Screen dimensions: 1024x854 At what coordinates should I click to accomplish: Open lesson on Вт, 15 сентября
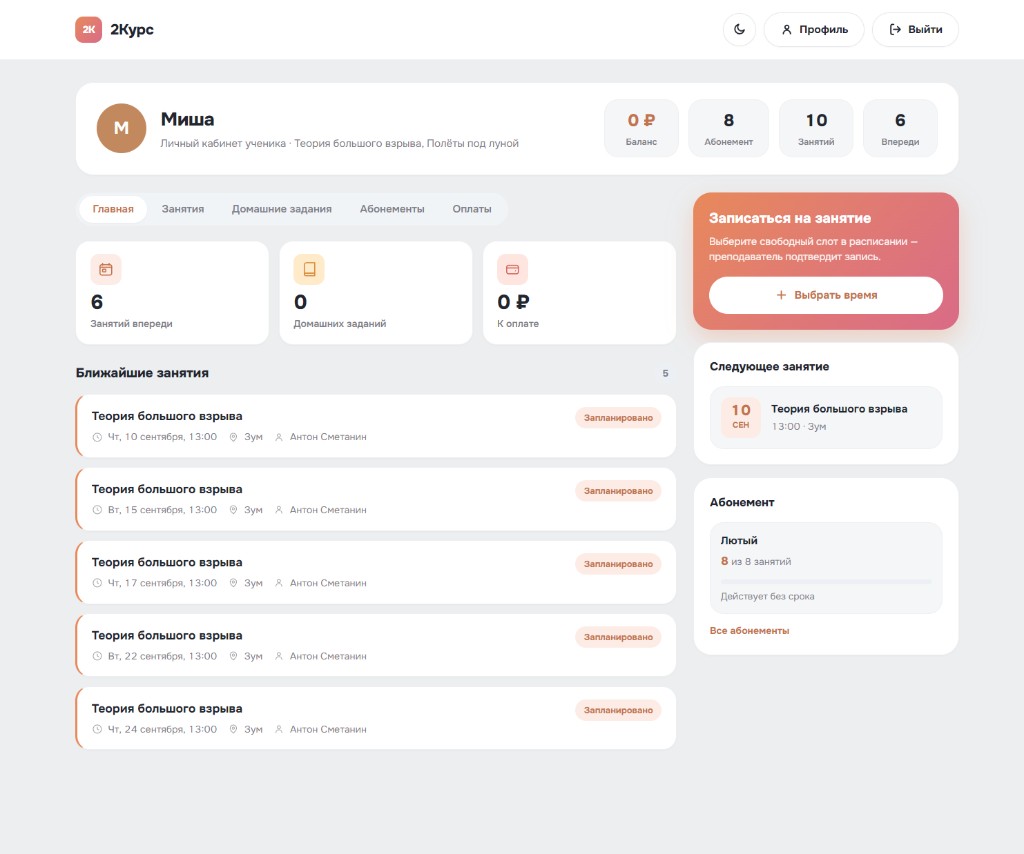point(376,499)
